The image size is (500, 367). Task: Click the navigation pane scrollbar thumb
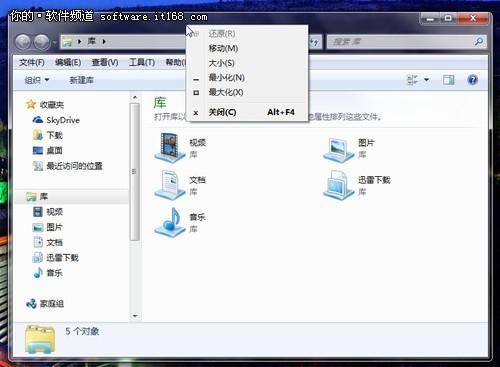[x=135, y=172]
